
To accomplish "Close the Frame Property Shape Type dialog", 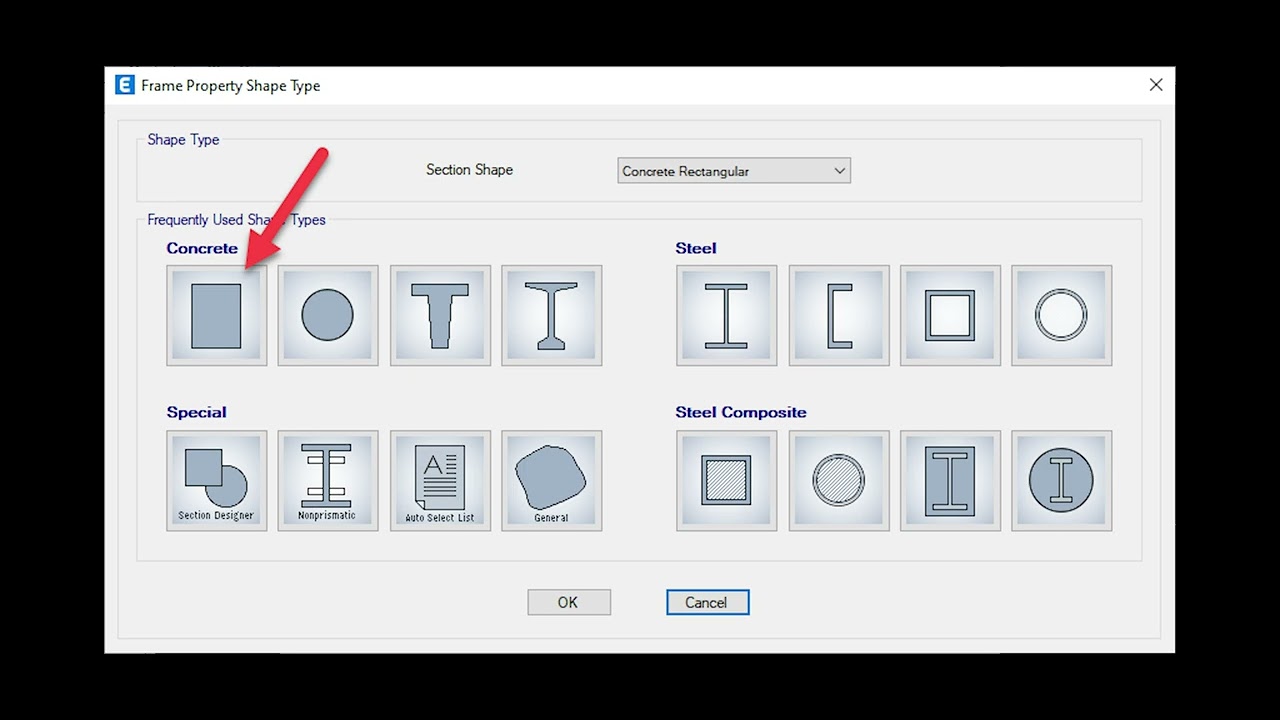I will (1155, 85).
